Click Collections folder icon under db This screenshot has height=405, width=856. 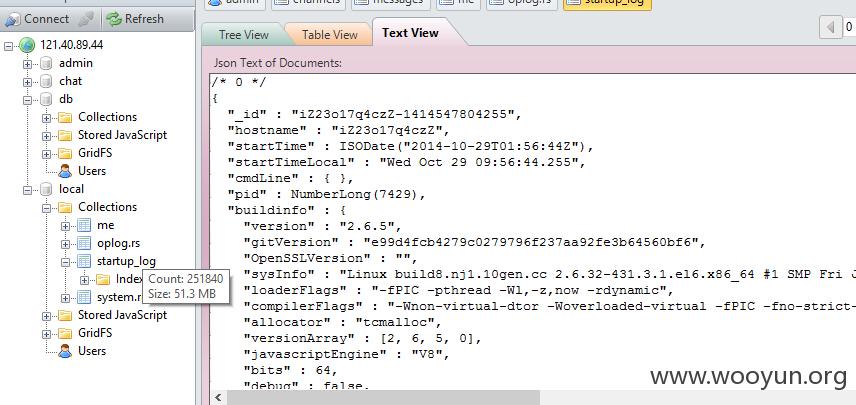(x=65, y=117)
